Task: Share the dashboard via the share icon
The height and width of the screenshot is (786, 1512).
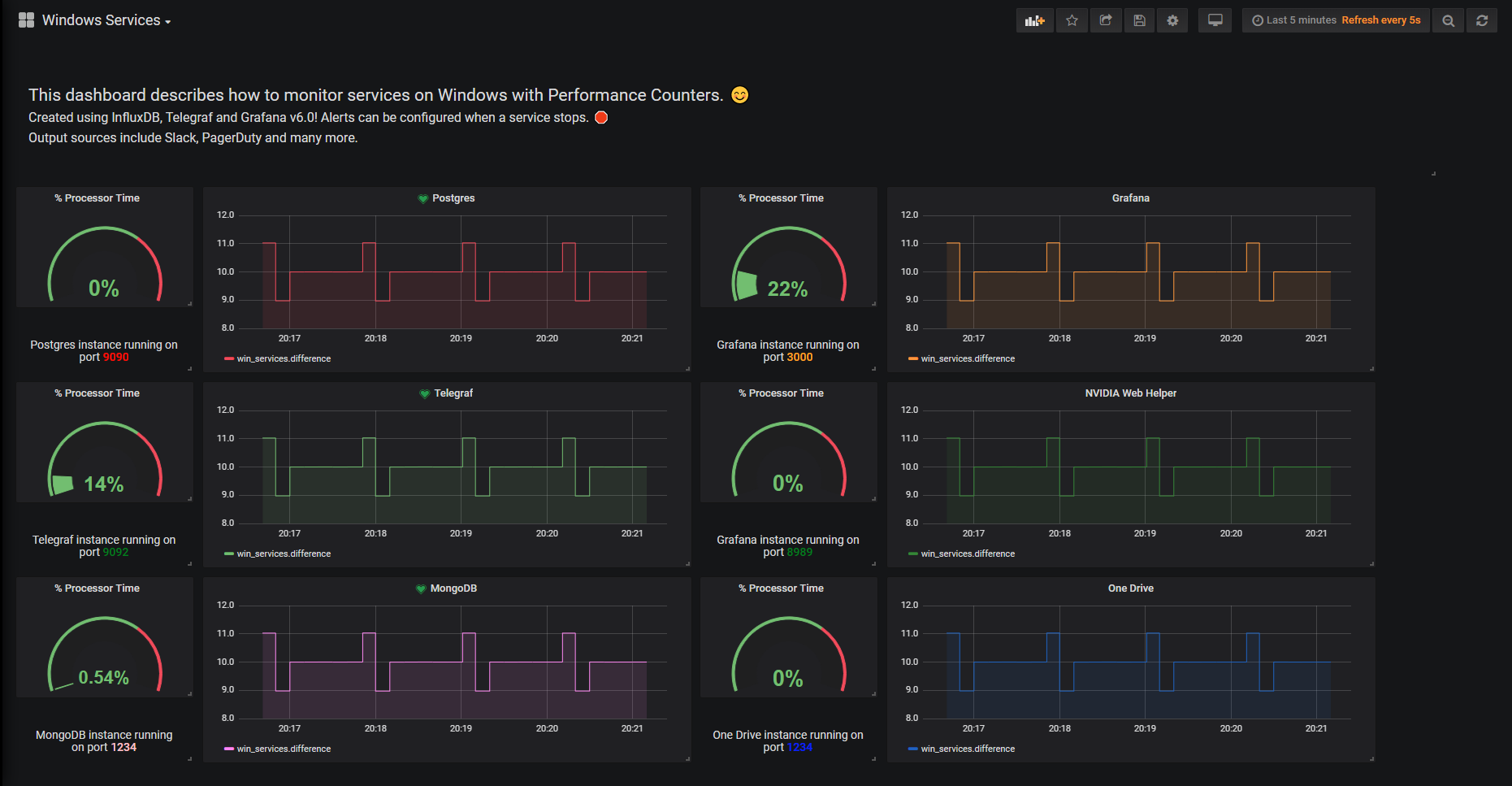Action: pos(1106,20)
